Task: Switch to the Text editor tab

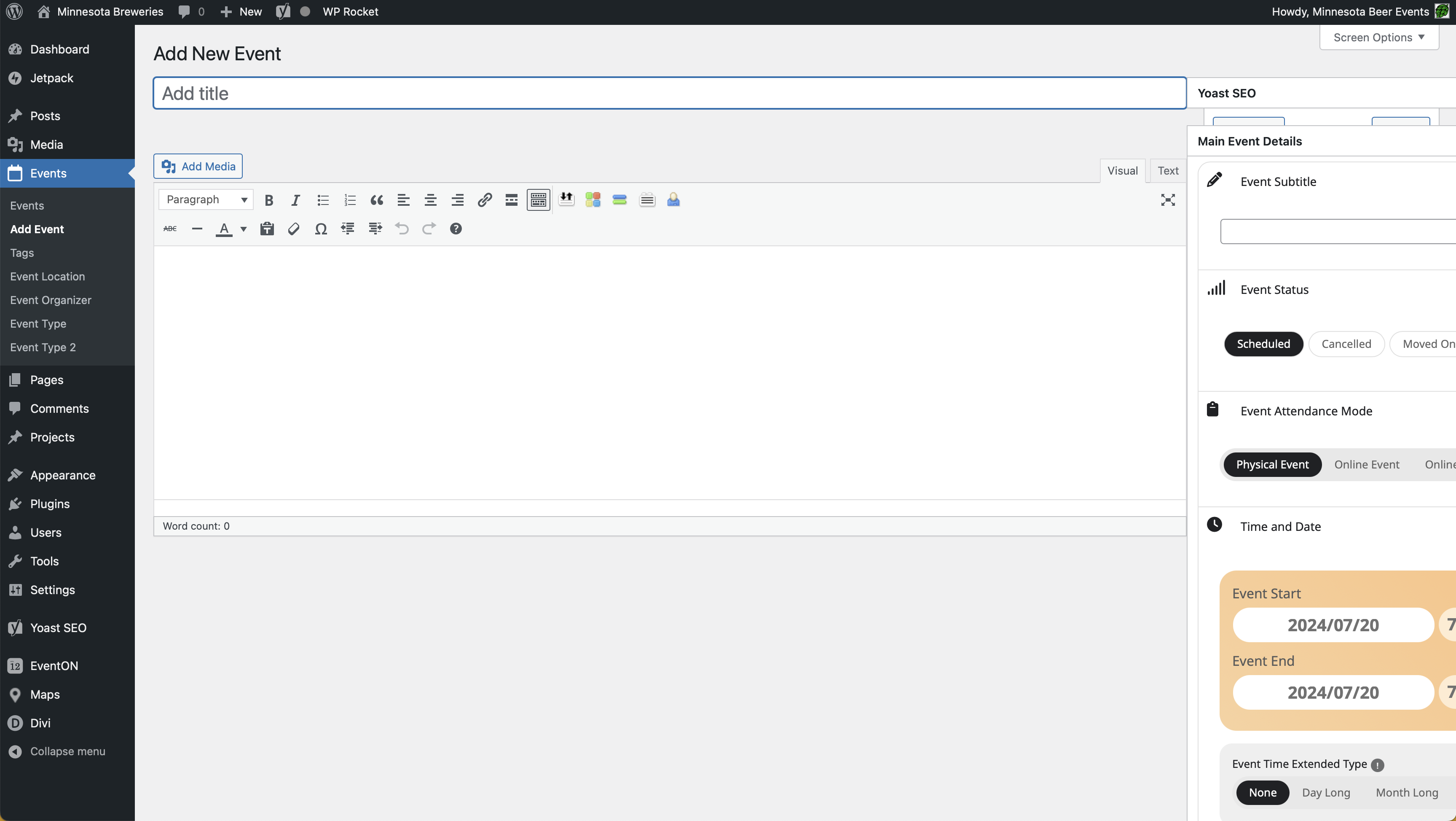Action: 1168,171
